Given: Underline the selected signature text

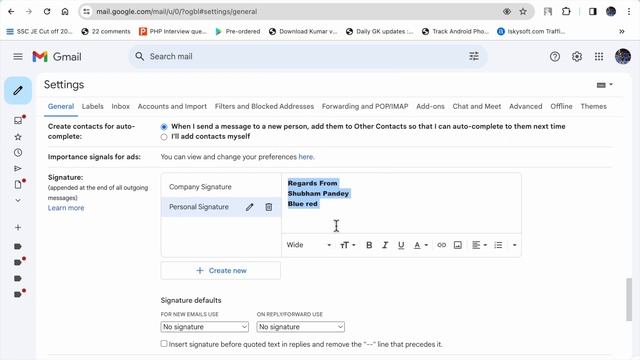Looking at the screenshot, I should tap(401, 245).
